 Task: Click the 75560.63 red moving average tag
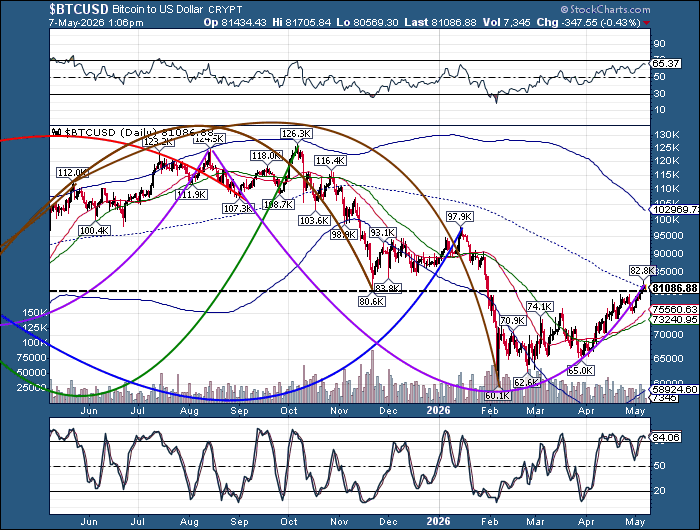[674, 309]
